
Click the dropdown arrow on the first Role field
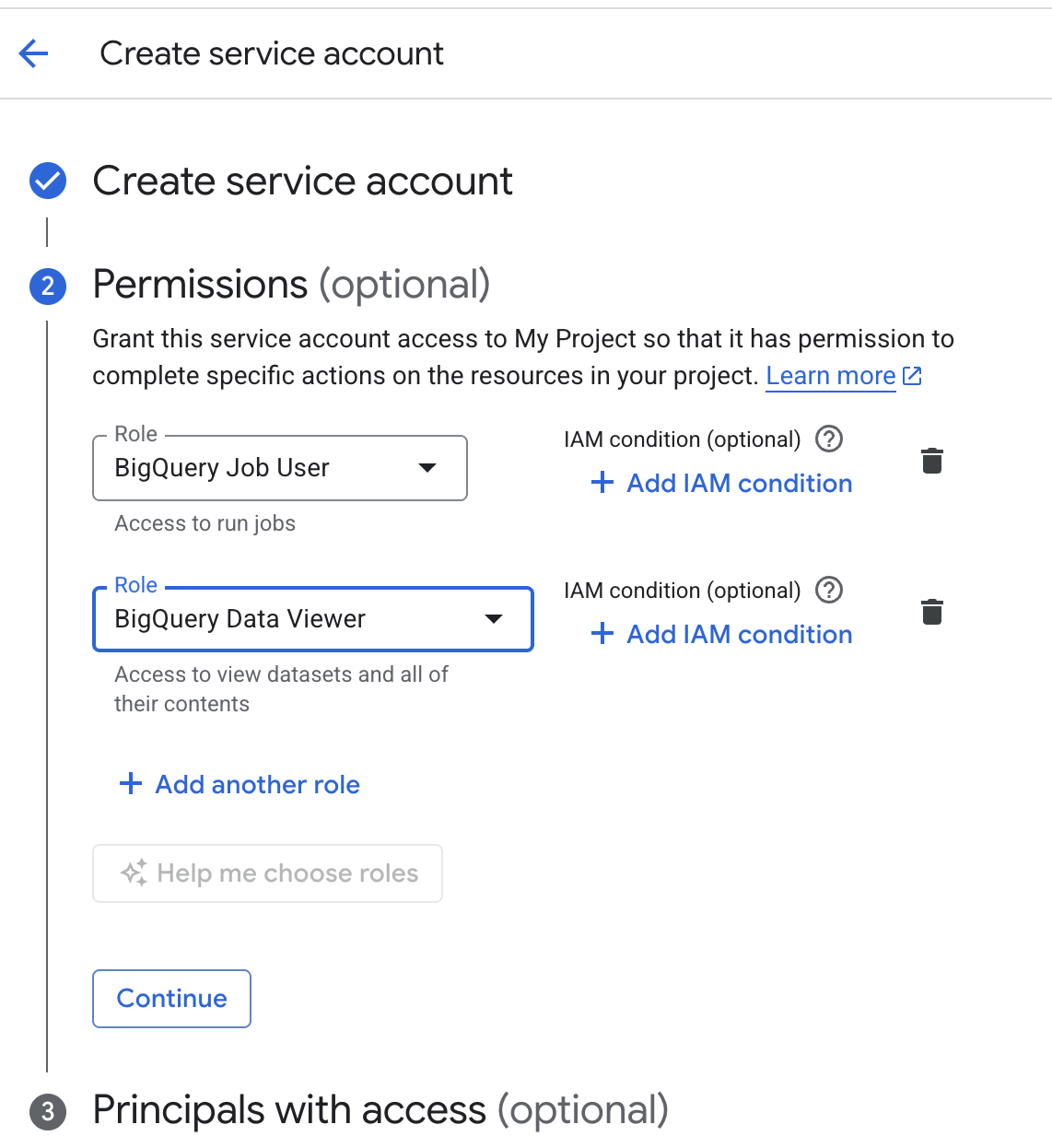[x=427, y=468]
